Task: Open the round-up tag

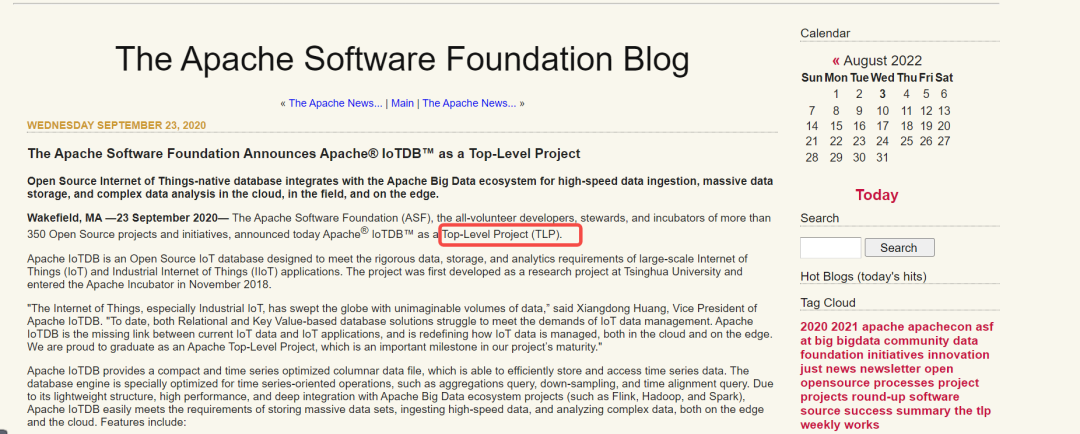Action: click(x=878, y=397)
